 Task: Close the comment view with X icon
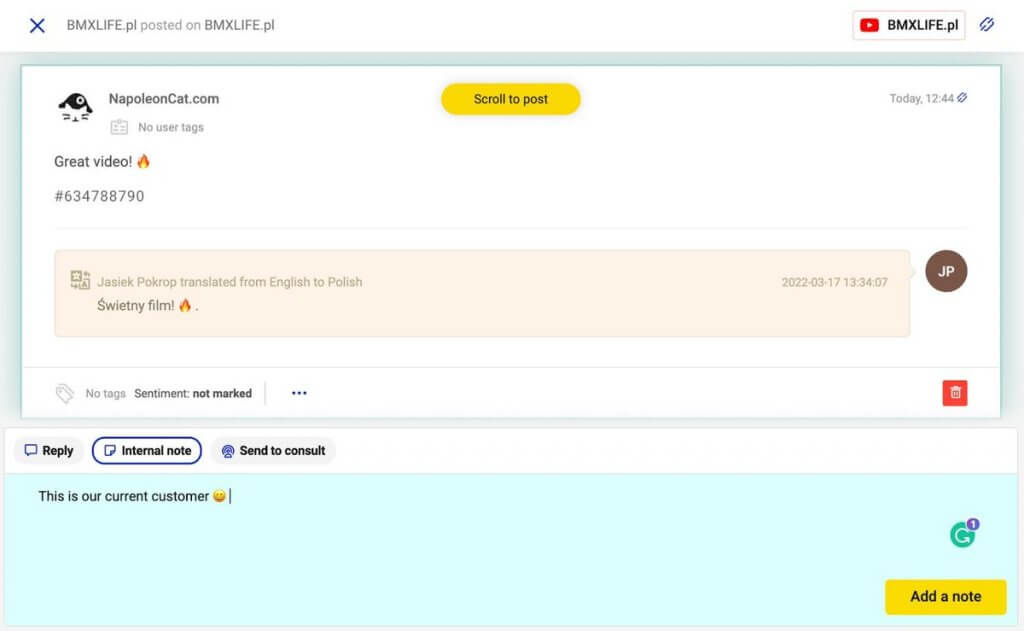pyautogui.click(x=37, y=25)
